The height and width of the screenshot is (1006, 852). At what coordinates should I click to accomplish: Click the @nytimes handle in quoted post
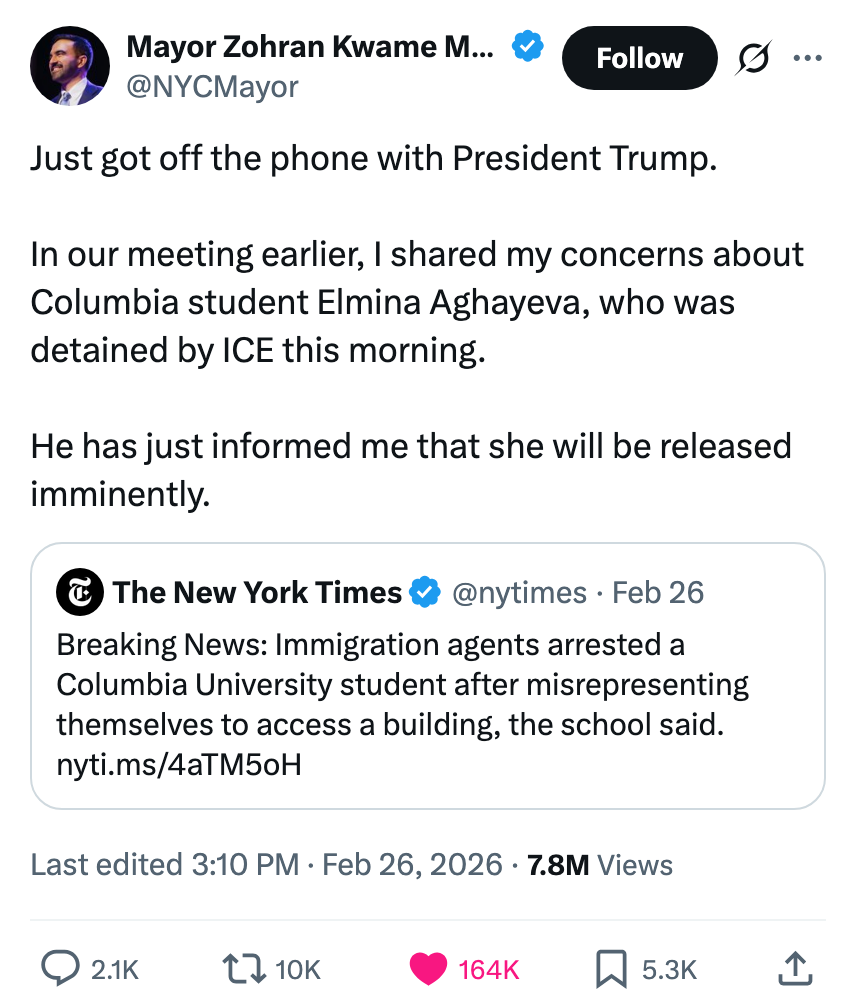pyautogui.click(x=519, y=593)
